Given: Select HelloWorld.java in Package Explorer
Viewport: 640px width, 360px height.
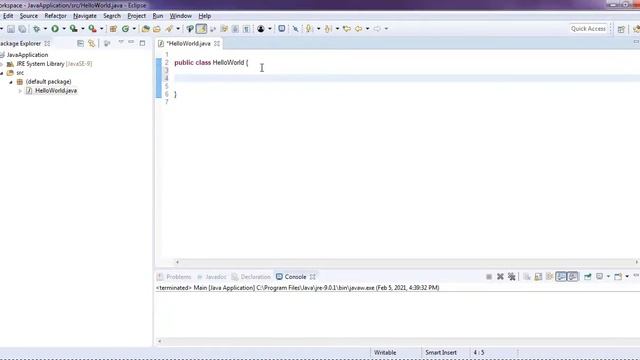Looking at the screenshot, I should (x=56, y=91).
